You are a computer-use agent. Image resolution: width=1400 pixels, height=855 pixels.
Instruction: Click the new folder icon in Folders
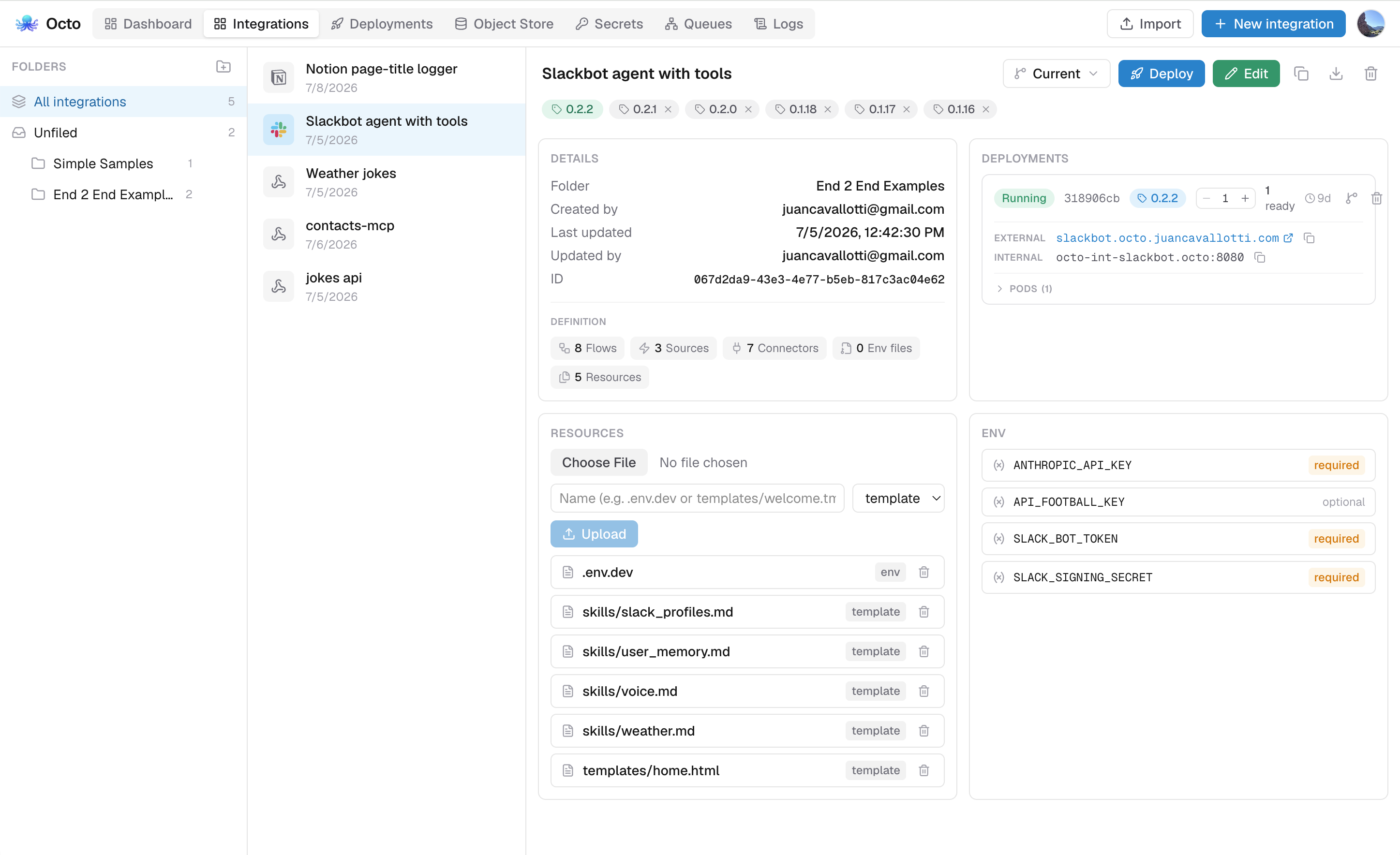click(x=223, y=66)
